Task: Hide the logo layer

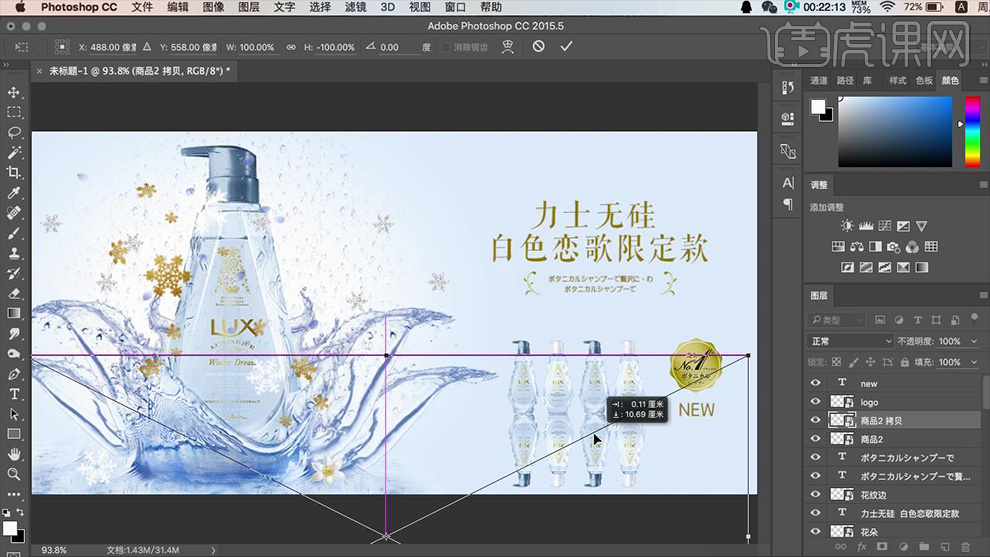Action: [815, 402]
